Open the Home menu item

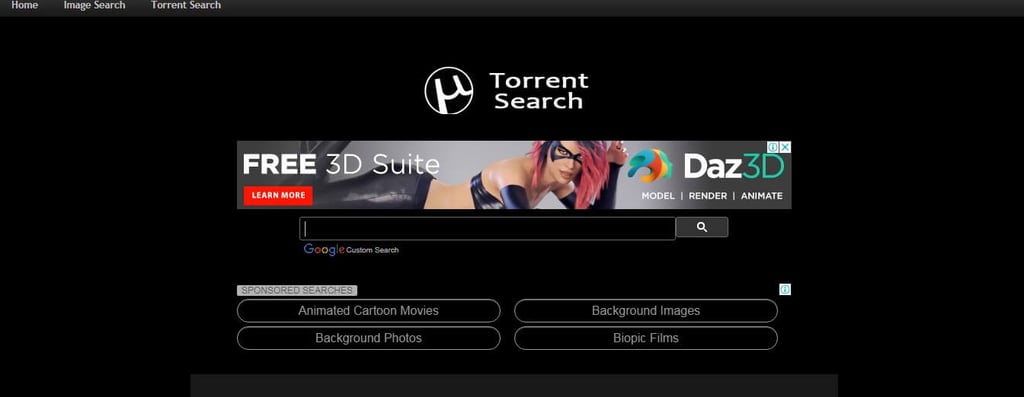point(24,5)
